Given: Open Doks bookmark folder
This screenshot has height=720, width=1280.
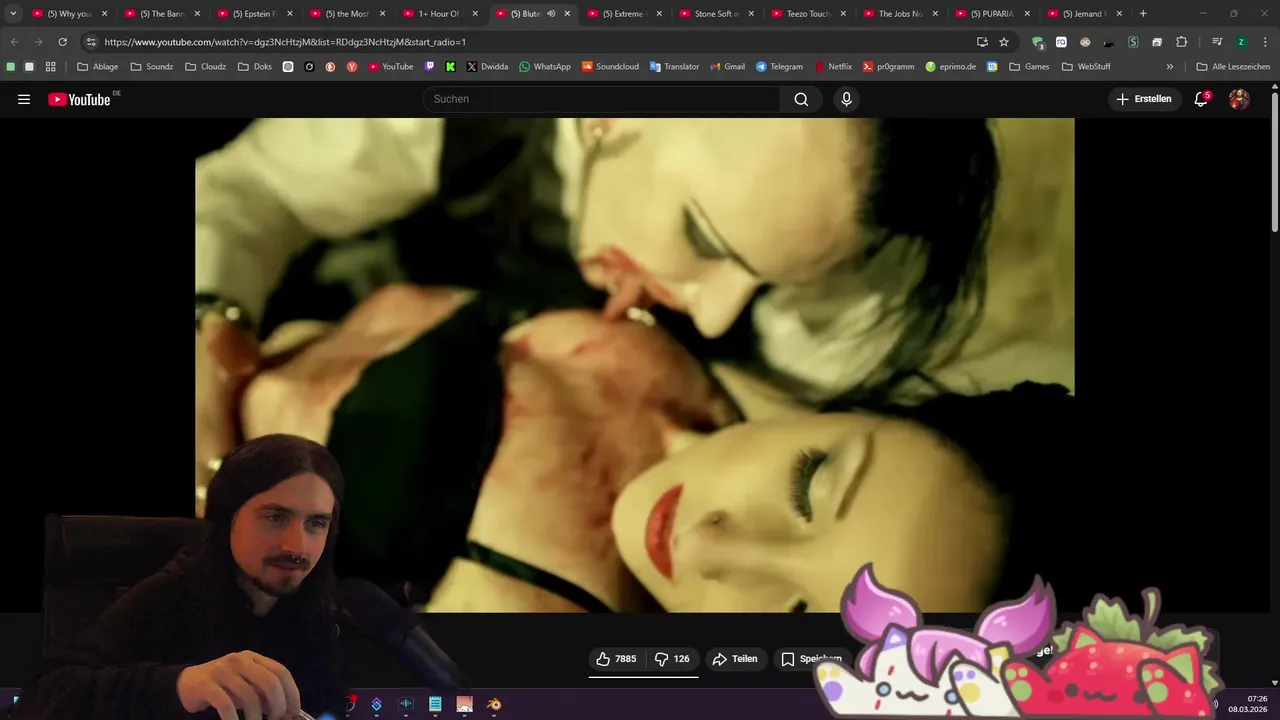Looking at the screenshot, I should [x=254, y=67].
